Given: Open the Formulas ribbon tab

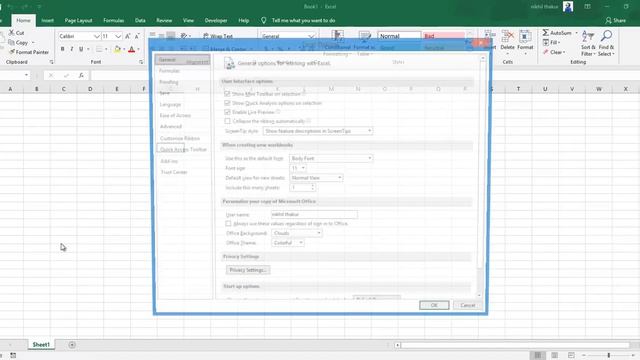Looking at the screenshot, I should [113, 20].
